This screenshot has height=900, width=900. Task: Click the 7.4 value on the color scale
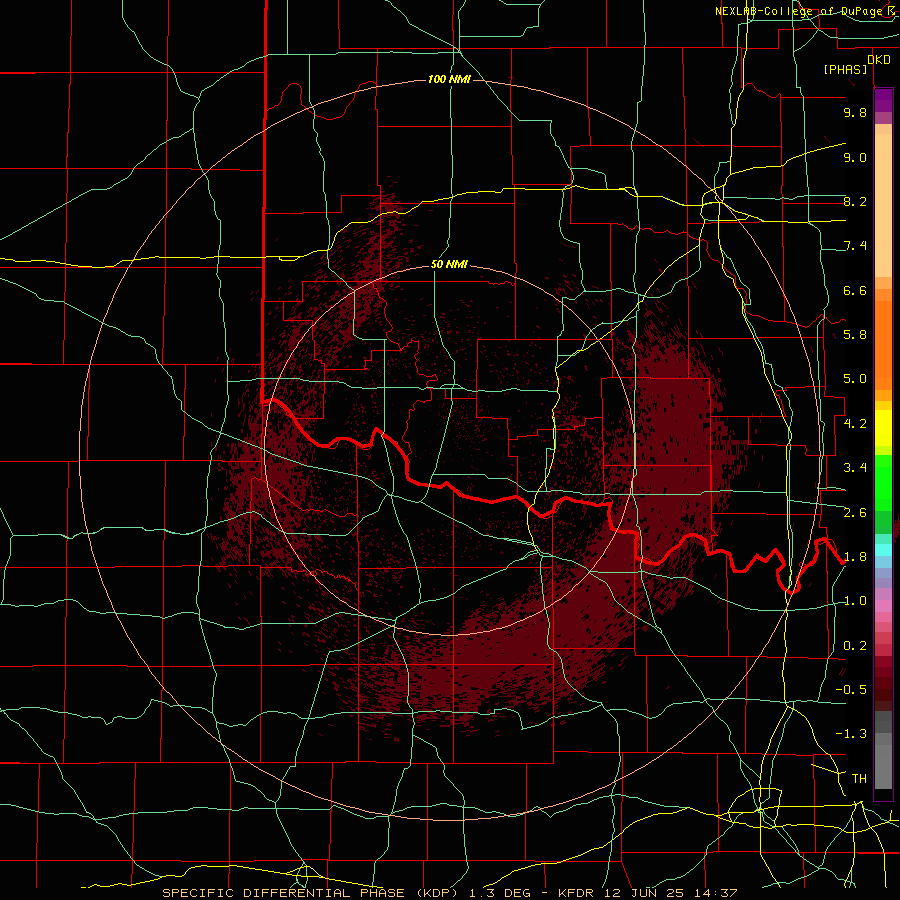tap(855, 246)
